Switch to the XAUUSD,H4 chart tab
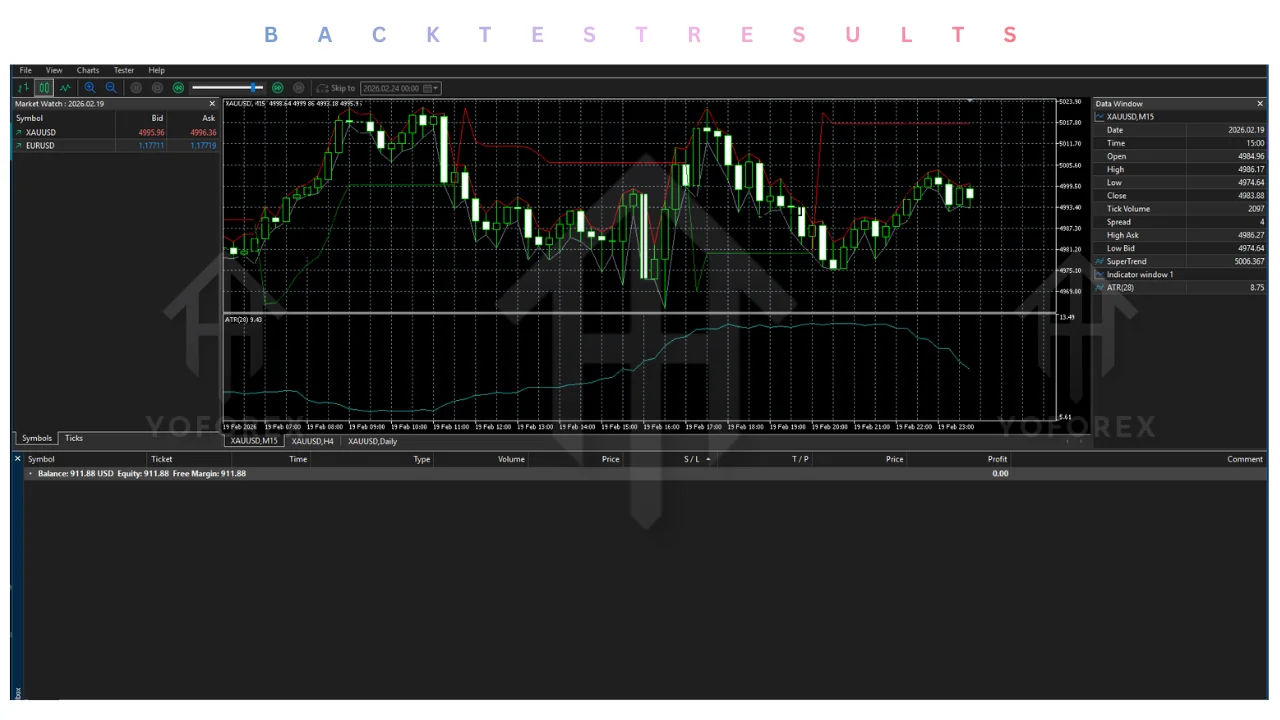This screenshot has width=1280, height=720. point(311,441)
